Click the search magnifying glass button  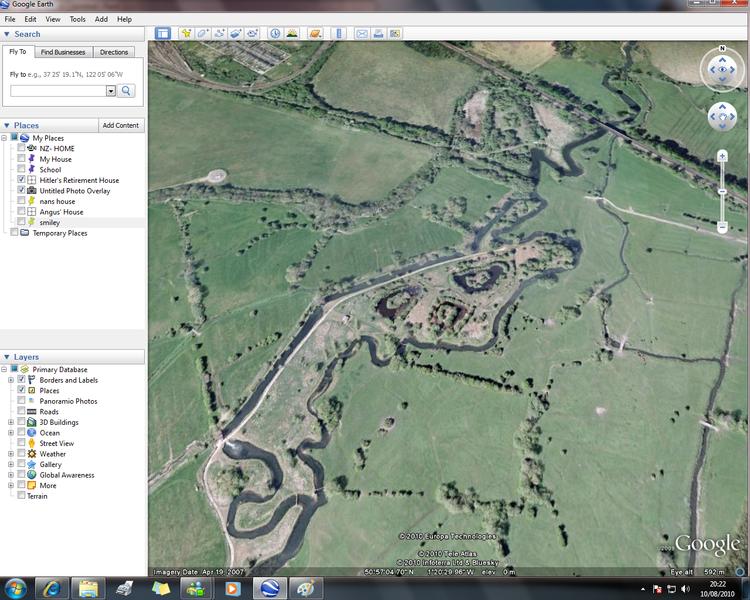(126, 91)
